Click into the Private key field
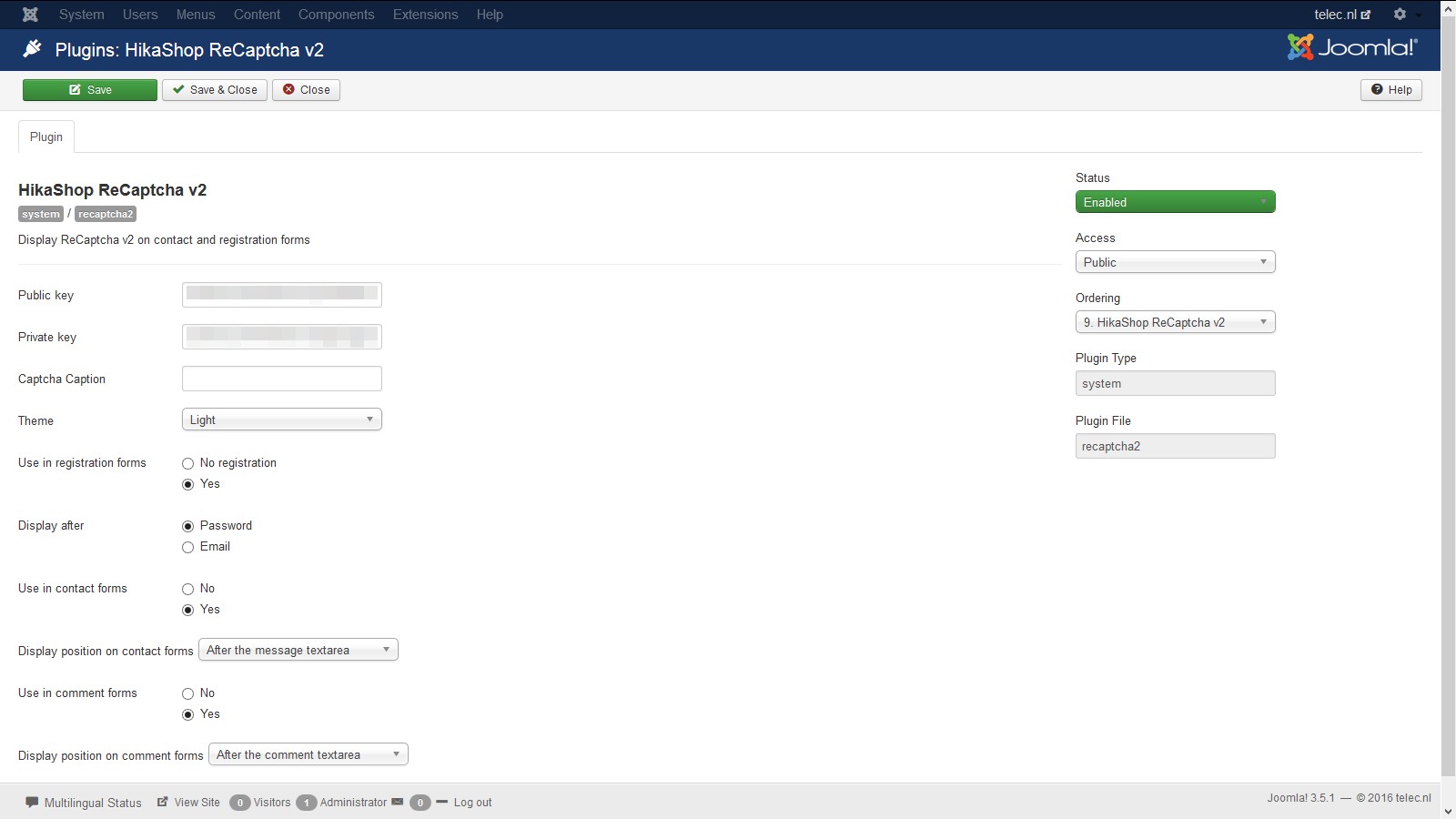Viewport: 1456px width, 819px height. (282, 337)
